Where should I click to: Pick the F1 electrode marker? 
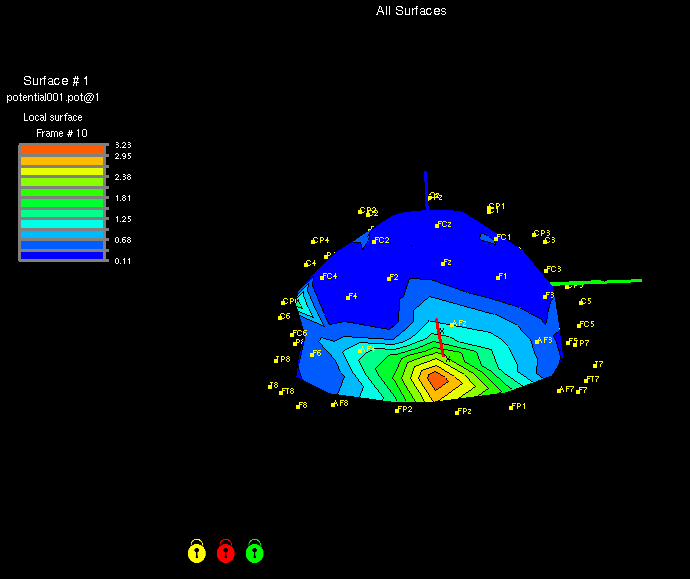[x=497, y=277]
